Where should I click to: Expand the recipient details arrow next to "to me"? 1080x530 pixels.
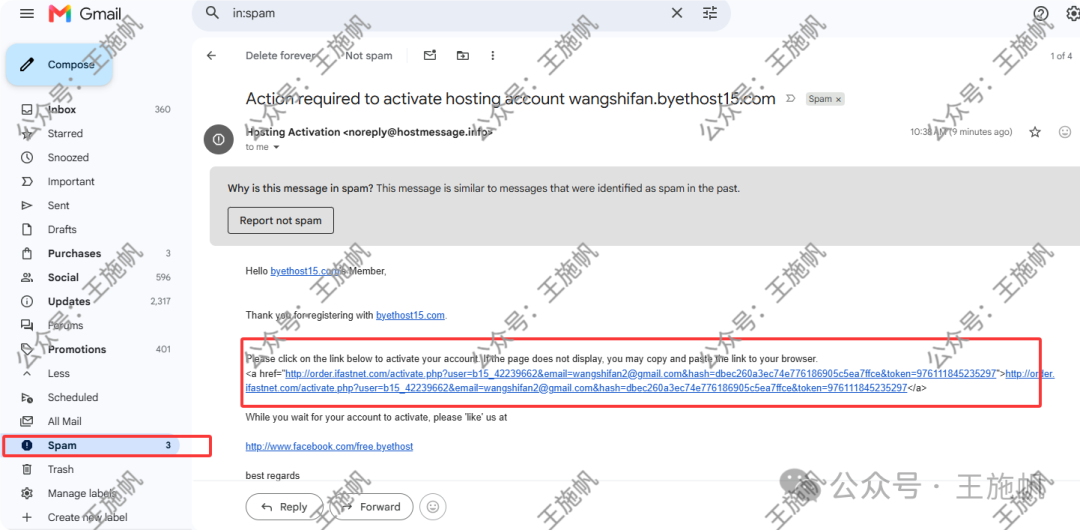pyautogui.click(x=276, y=147)
